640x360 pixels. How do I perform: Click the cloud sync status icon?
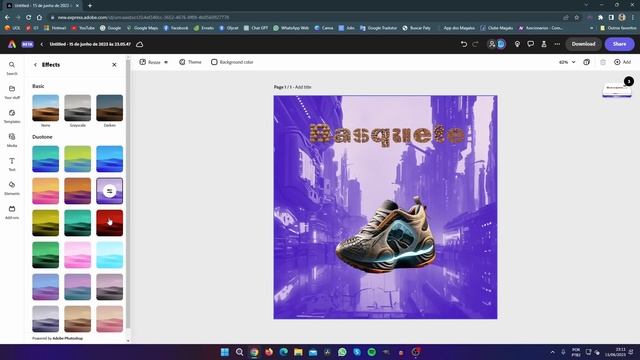(x=140, y=44)
